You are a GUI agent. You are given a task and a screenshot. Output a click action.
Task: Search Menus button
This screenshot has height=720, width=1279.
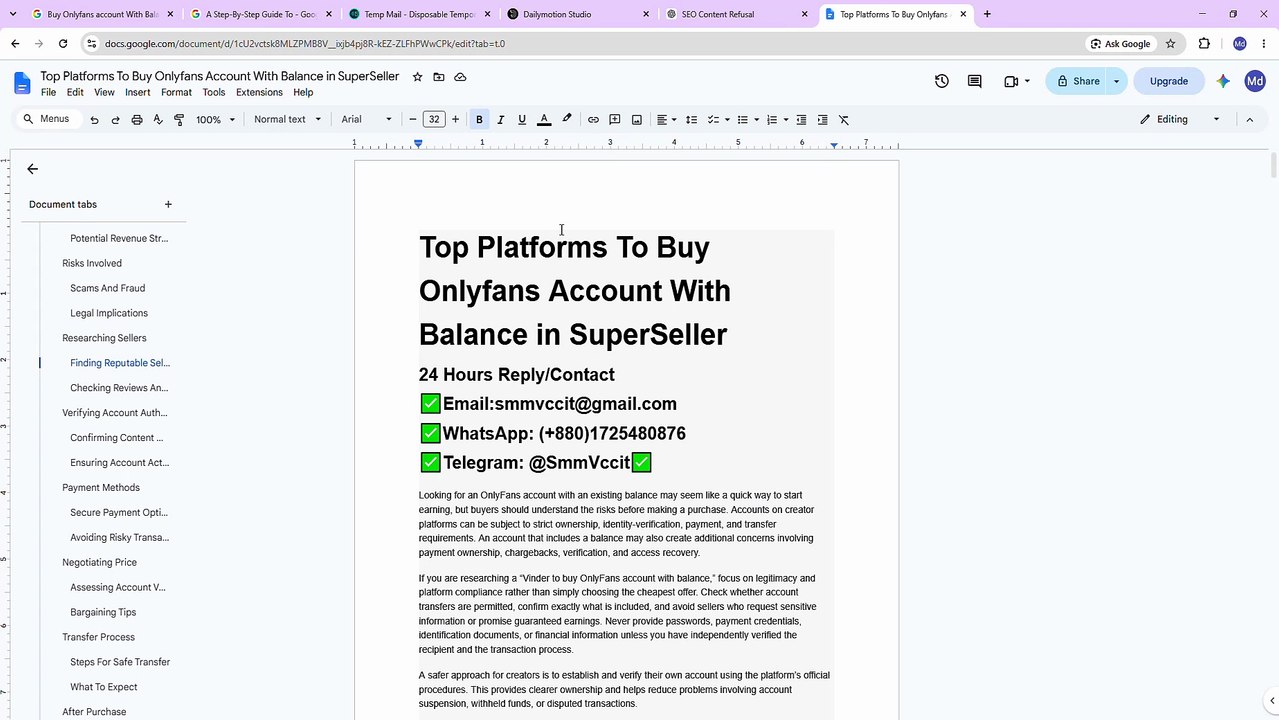pyautogui.click(x=46, y=119)
